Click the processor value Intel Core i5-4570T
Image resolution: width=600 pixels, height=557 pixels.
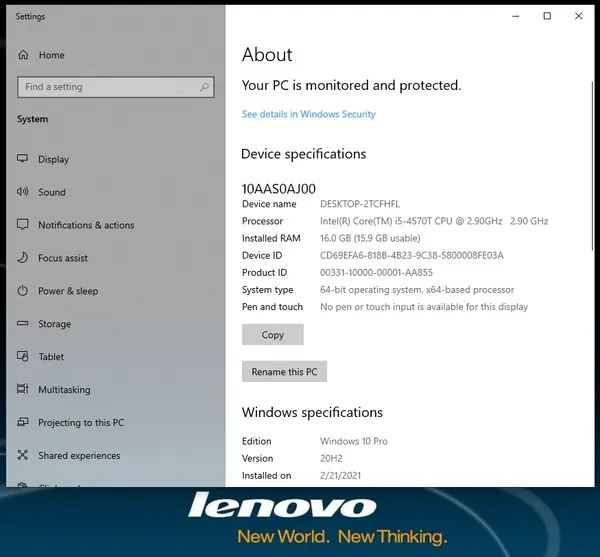(434, 221)
